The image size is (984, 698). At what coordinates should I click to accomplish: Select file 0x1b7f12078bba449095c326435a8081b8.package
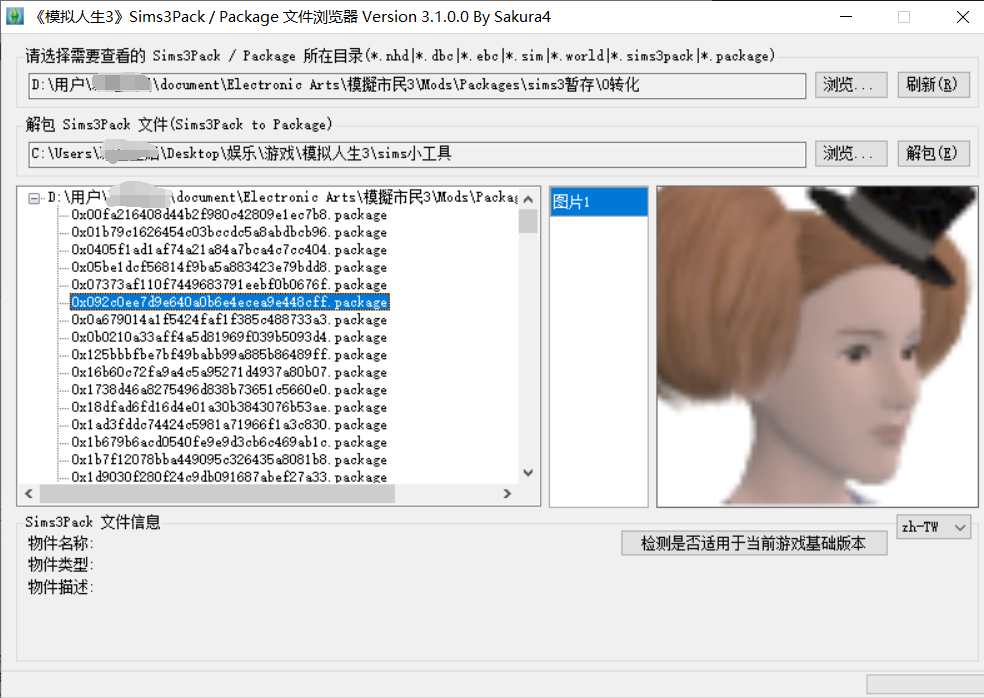[229, 460]
